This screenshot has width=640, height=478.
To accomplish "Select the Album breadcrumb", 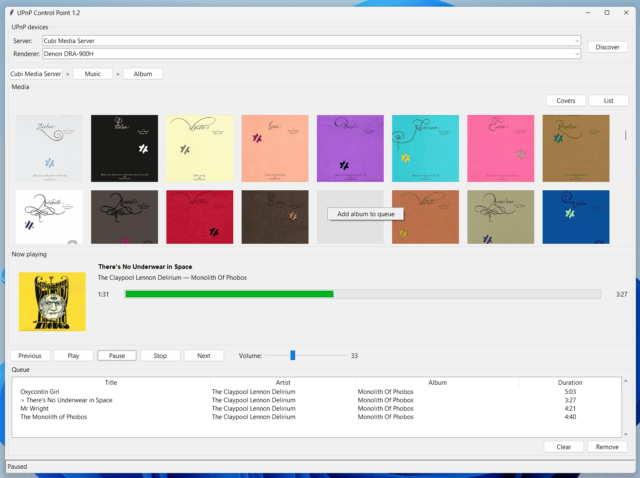I will 143,74.
